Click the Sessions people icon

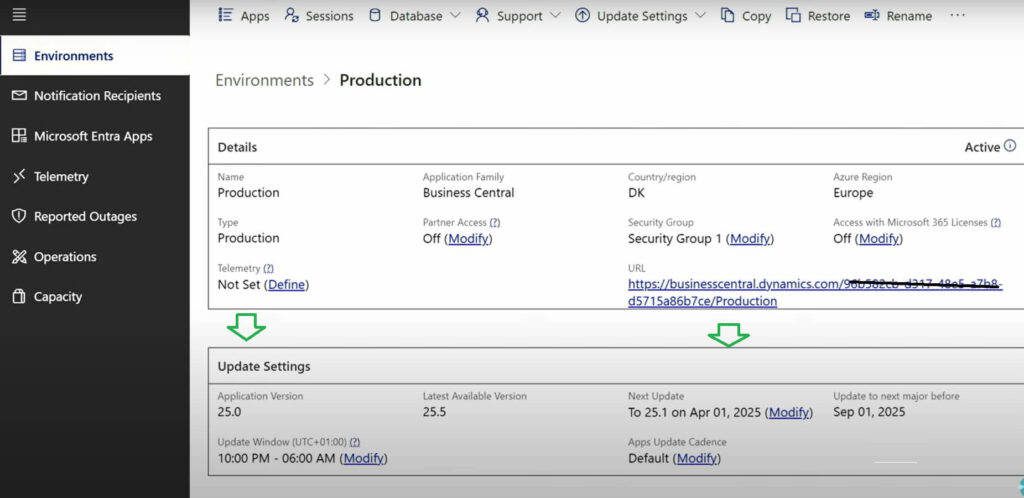coord(292,16)
